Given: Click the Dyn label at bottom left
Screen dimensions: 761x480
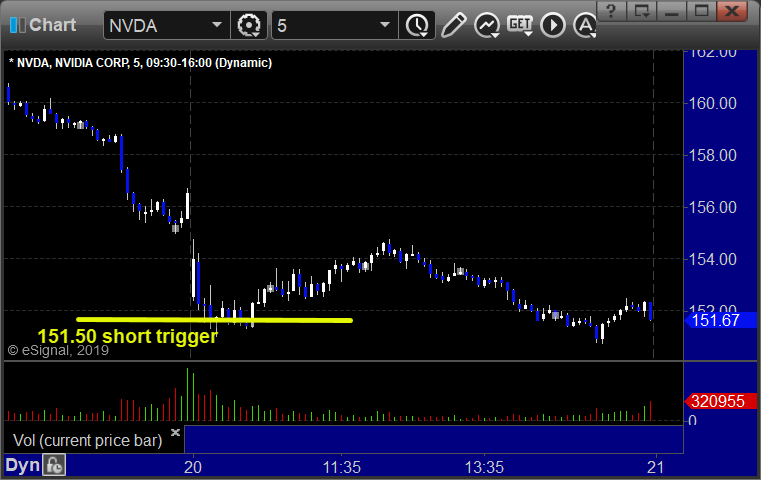Looking at the screenshot, I should pyautogui.click(x=22, y=465).
